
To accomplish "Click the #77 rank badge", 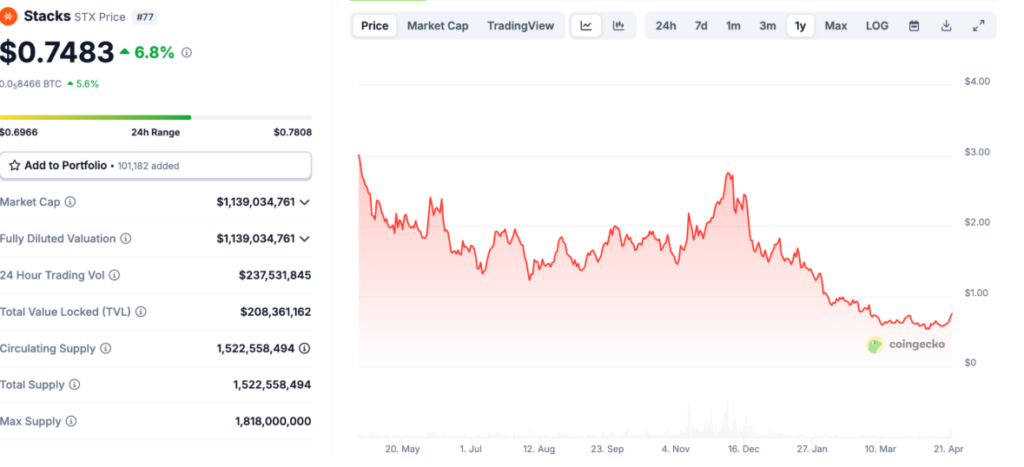I will tap(146, 17).
